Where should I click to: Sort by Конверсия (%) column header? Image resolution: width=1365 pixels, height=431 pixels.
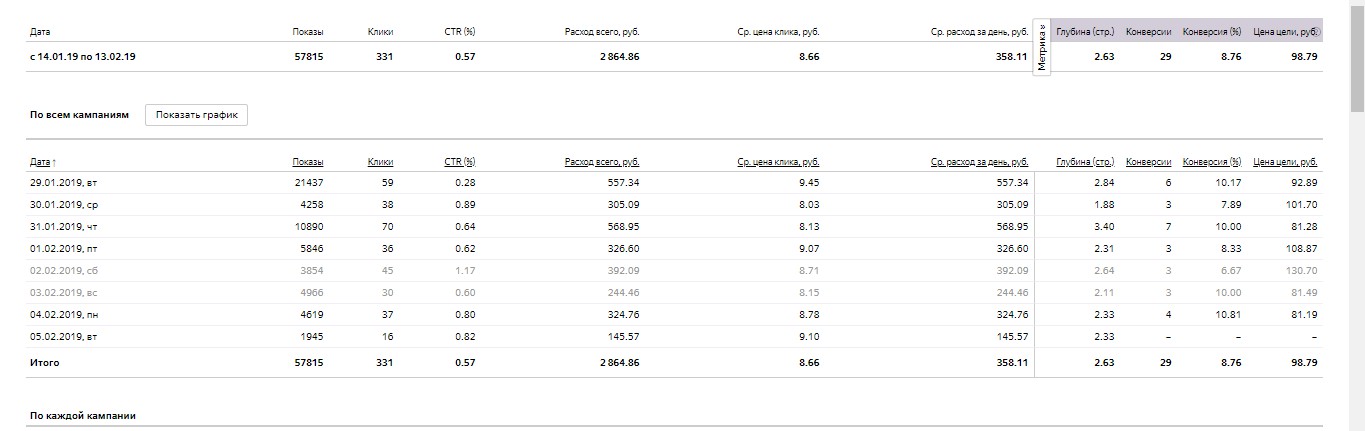(x=1211, y=162)
